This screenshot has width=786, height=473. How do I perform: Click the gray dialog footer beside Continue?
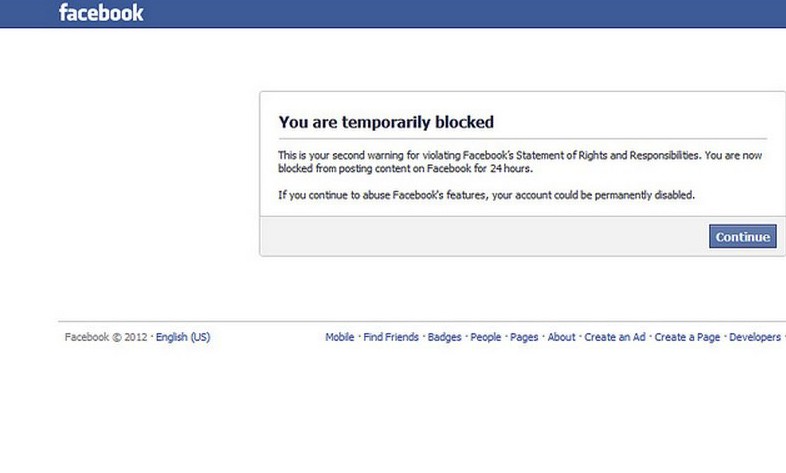click(x=480, y=237)
